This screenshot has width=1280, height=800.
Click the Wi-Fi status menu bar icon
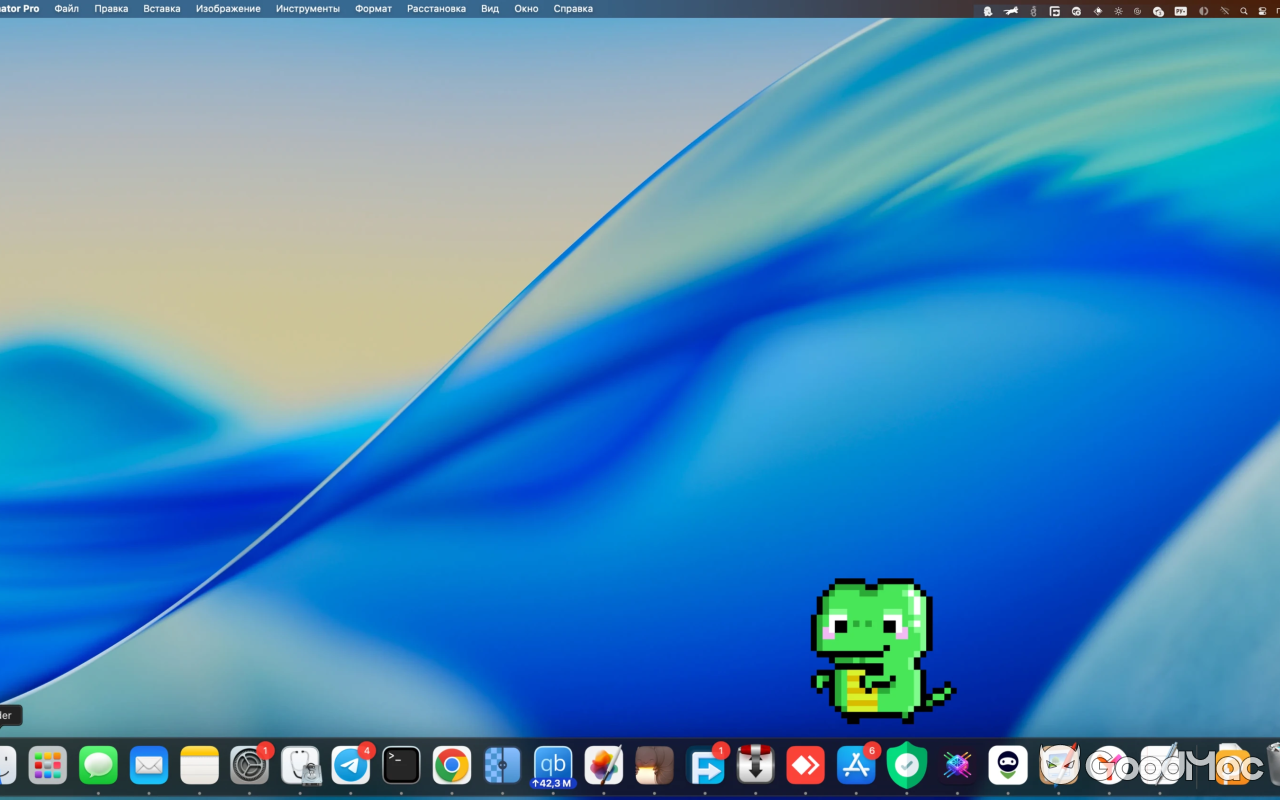coord(1224,11)
